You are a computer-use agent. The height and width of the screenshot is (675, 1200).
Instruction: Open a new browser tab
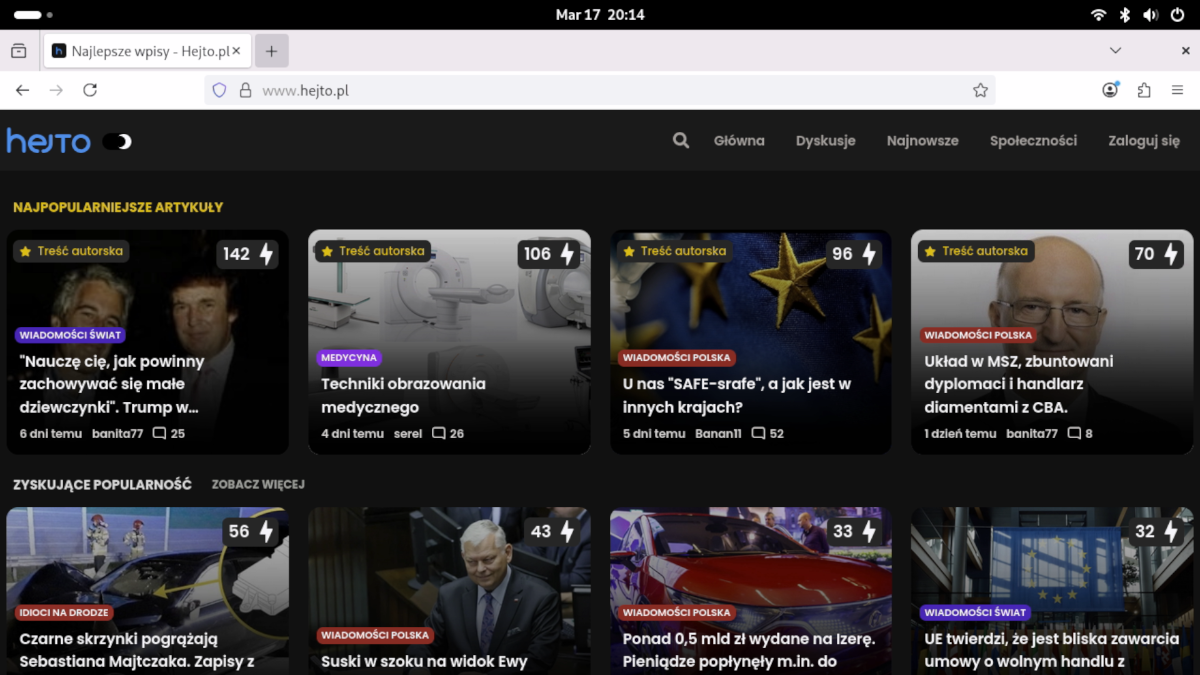coord(271,51)
